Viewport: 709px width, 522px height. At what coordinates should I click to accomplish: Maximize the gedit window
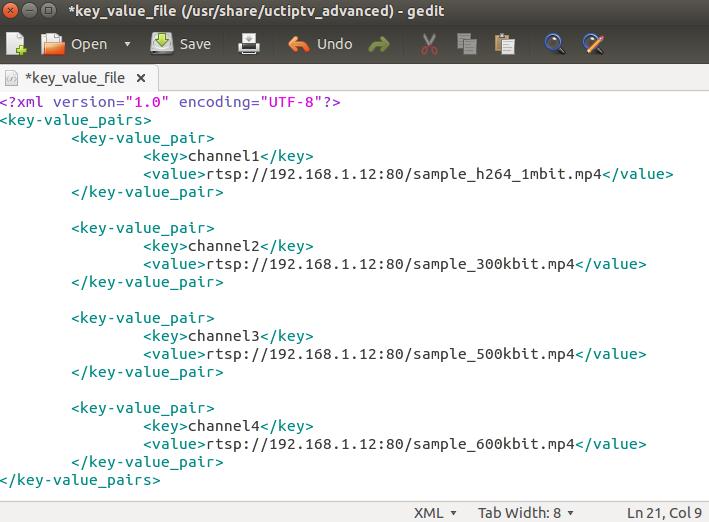pyautogui.click(x=48, y=10)
